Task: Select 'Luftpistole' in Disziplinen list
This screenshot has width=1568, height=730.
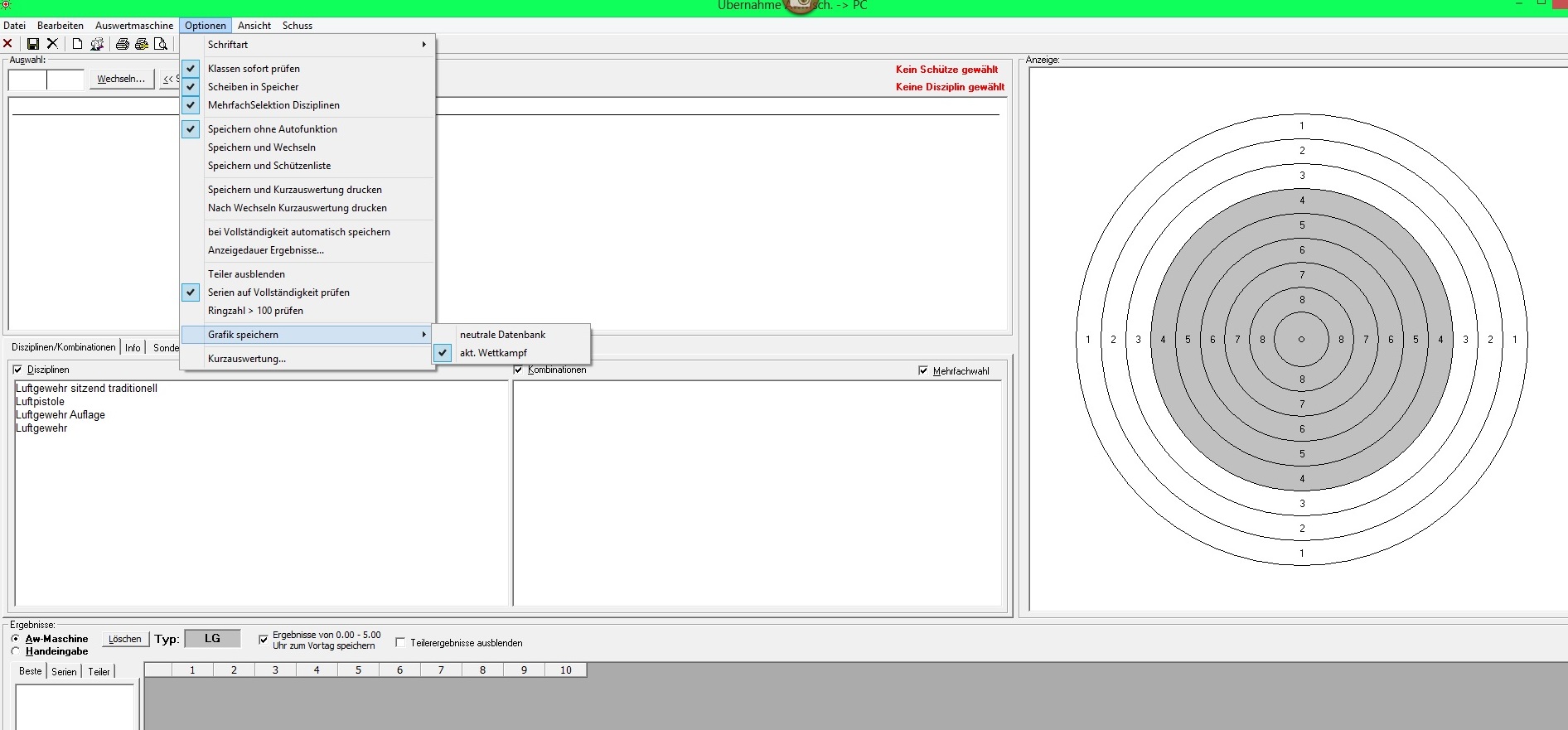Action: tap(41, 402)
